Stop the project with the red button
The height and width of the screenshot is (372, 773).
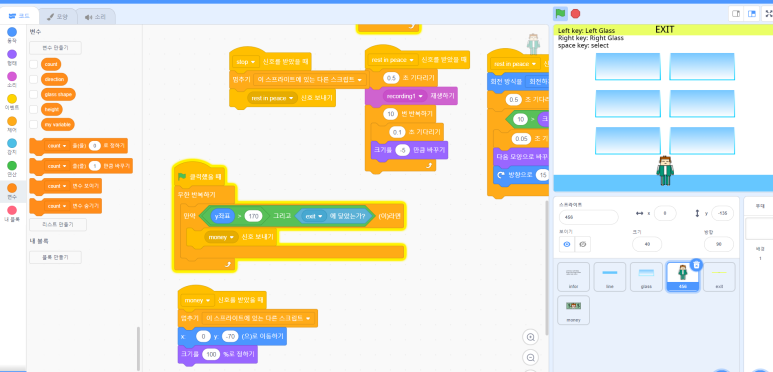tap(575, 14)
